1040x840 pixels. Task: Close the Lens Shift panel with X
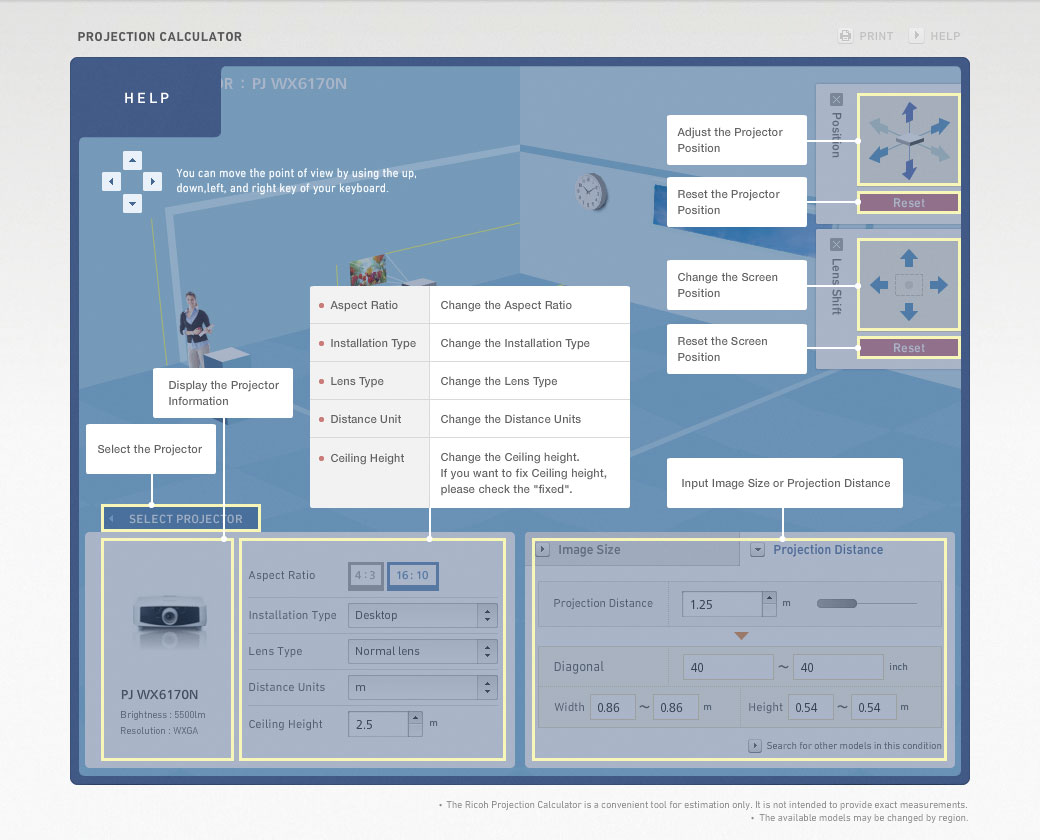[x=836, y=245]
